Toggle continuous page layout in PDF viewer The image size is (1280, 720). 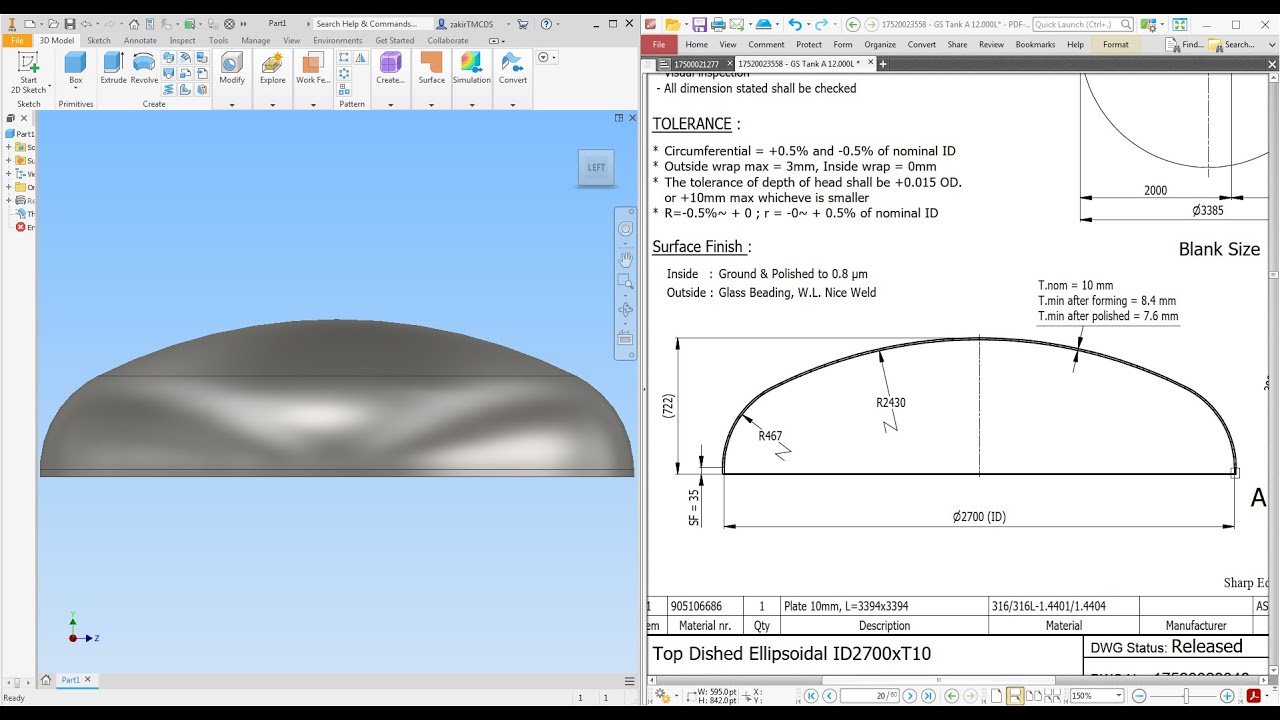[x=1015, y=696]
